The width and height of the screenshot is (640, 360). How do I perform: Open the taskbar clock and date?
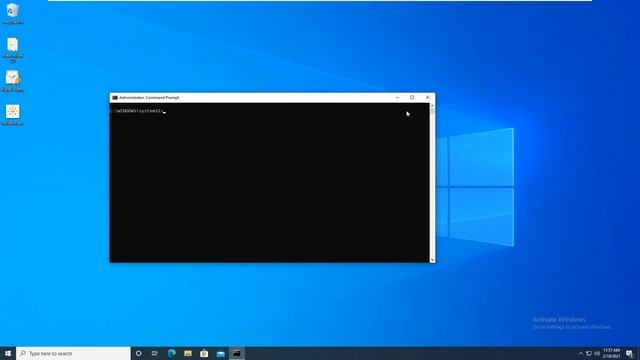(x=611, y=353)
